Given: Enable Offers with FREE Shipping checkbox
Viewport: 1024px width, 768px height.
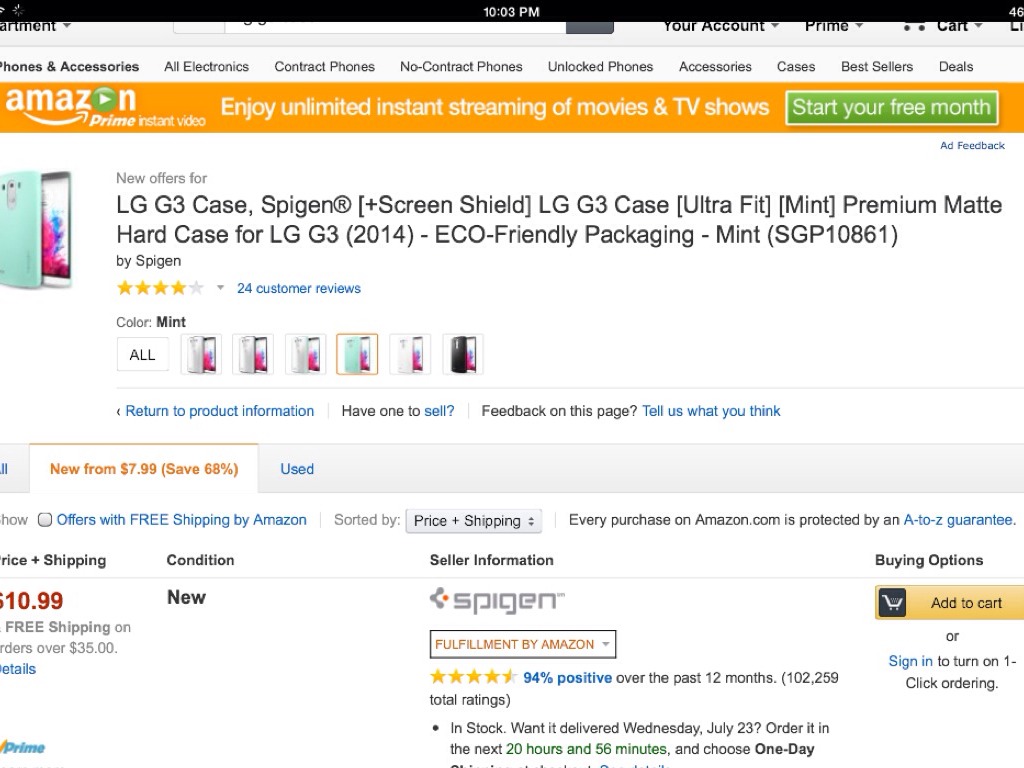Looking at the screenshot, I should [x=45, y=520].
